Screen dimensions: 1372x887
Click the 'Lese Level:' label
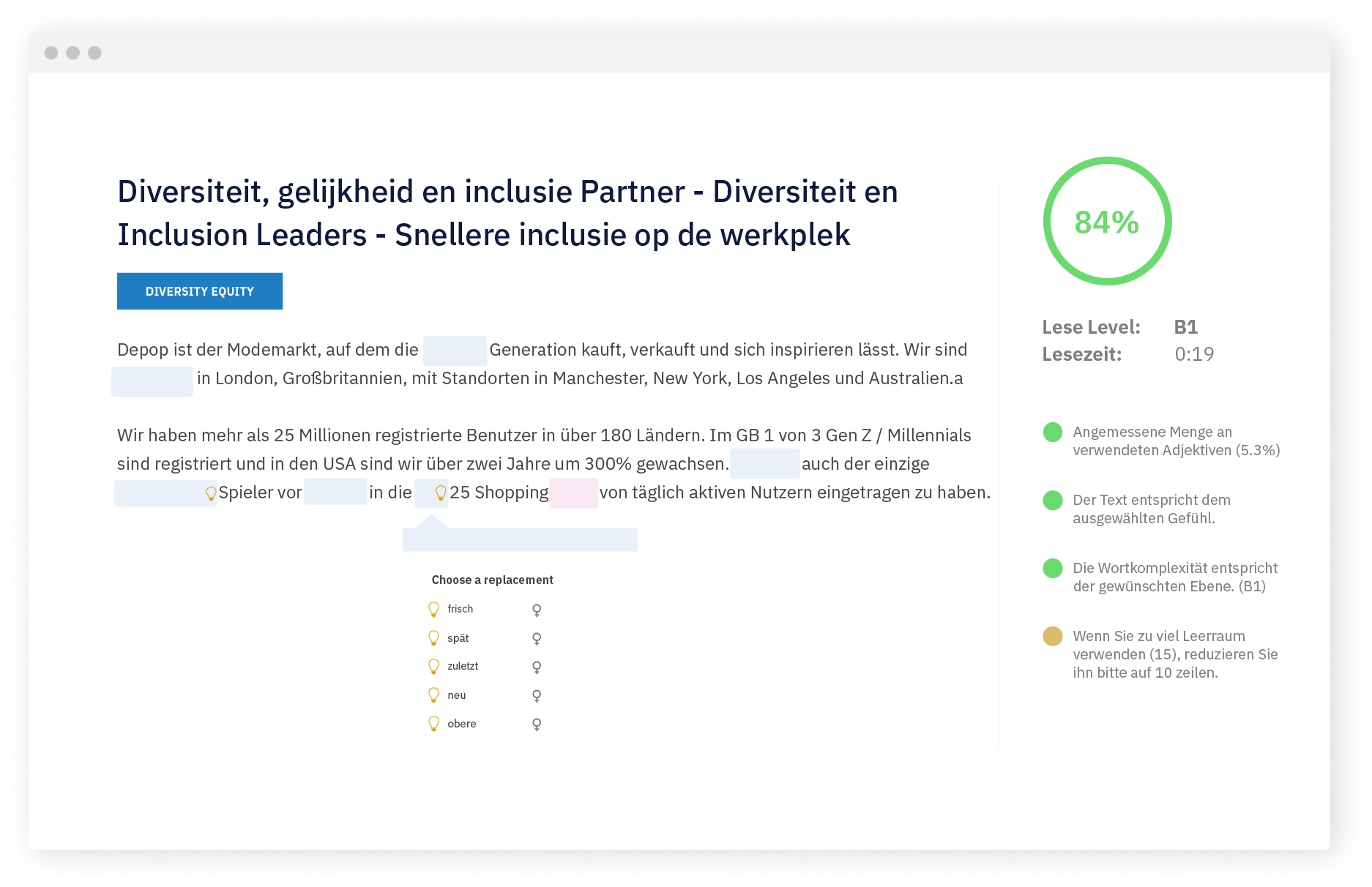1091,327
